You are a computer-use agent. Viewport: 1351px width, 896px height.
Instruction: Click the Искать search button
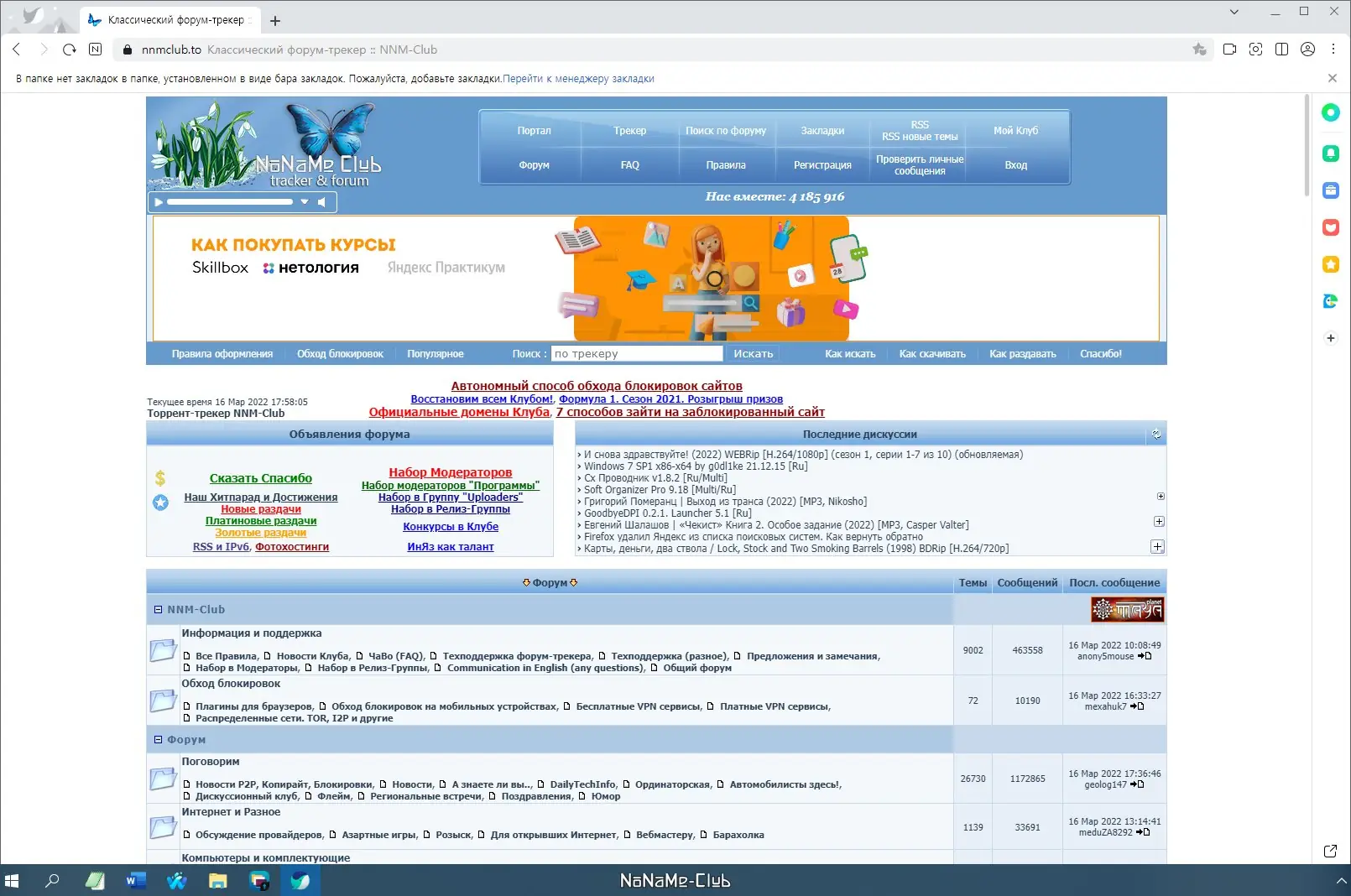pyautogui.click(x=753, y=354)
